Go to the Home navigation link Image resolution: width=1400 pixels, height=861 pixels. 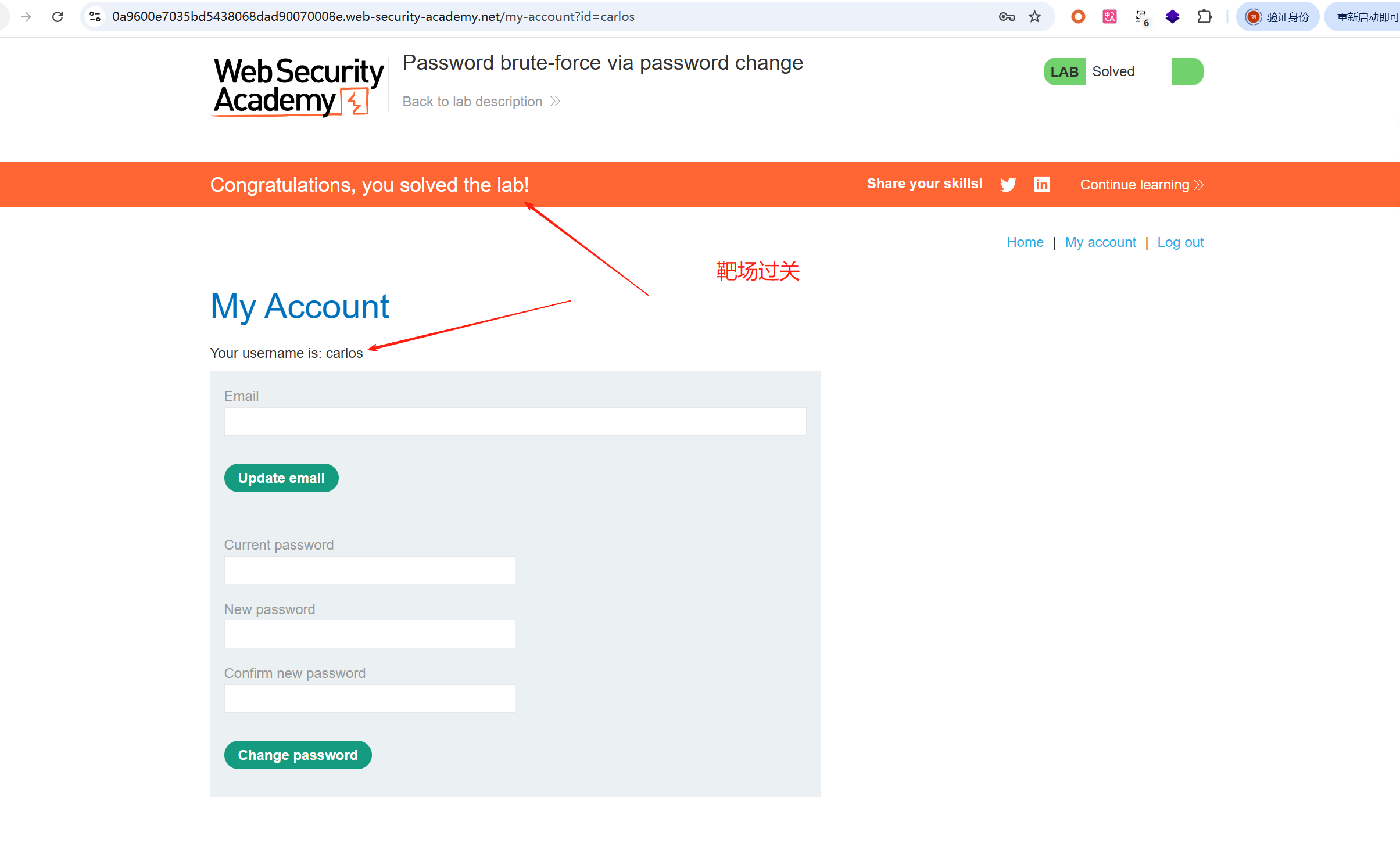[x=1025, y=242]
